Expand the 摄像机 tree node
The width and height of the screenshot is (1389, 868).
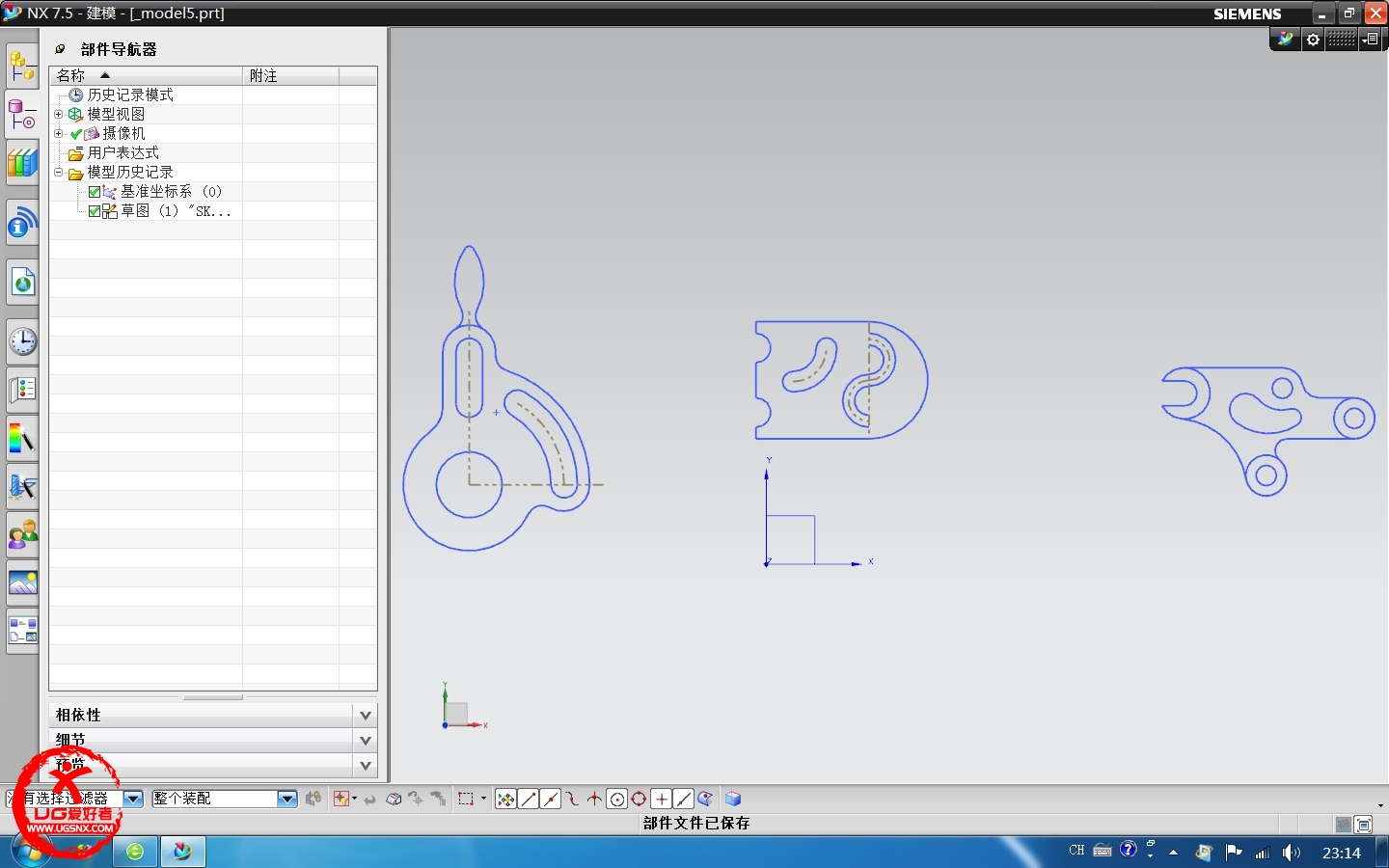(58, 133)
